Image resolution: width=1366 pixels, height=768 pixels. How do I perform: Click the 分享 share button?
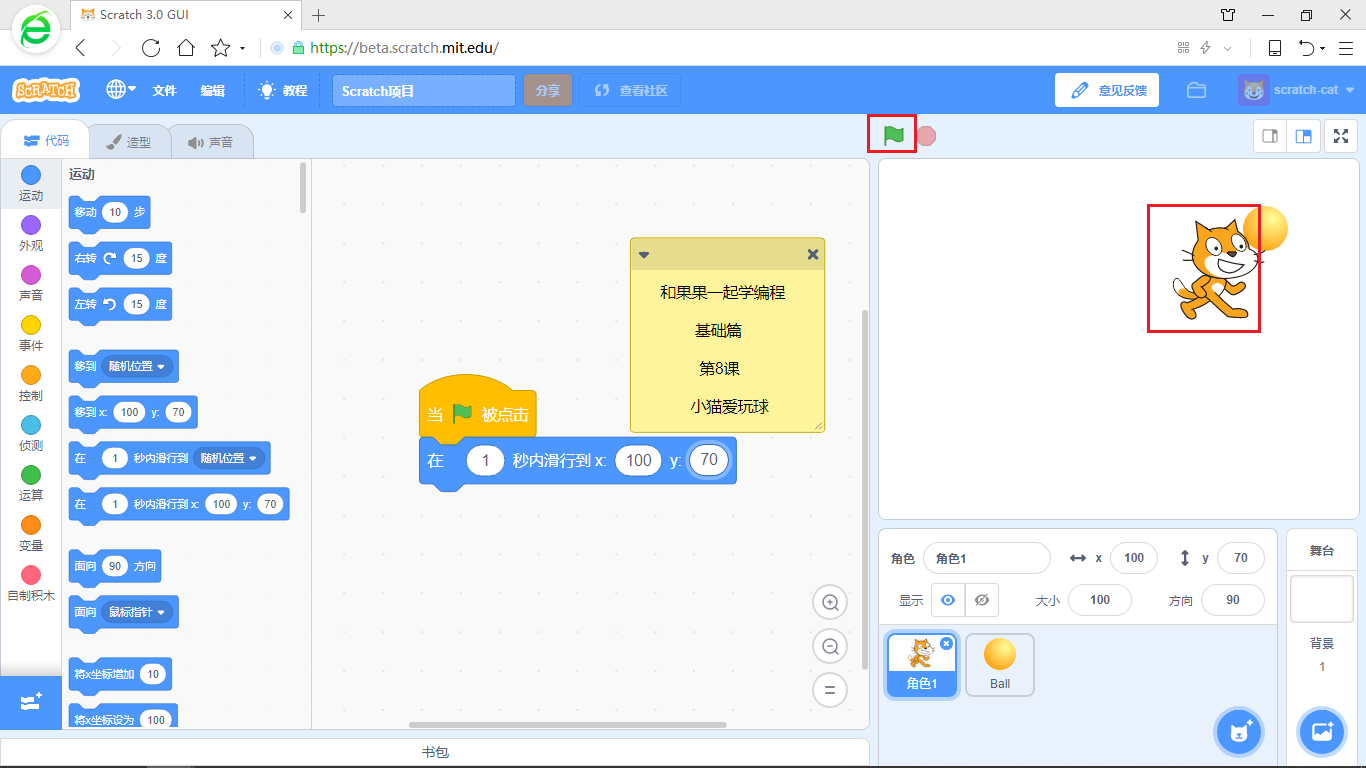pyautogui.click(x=547, y=90)
